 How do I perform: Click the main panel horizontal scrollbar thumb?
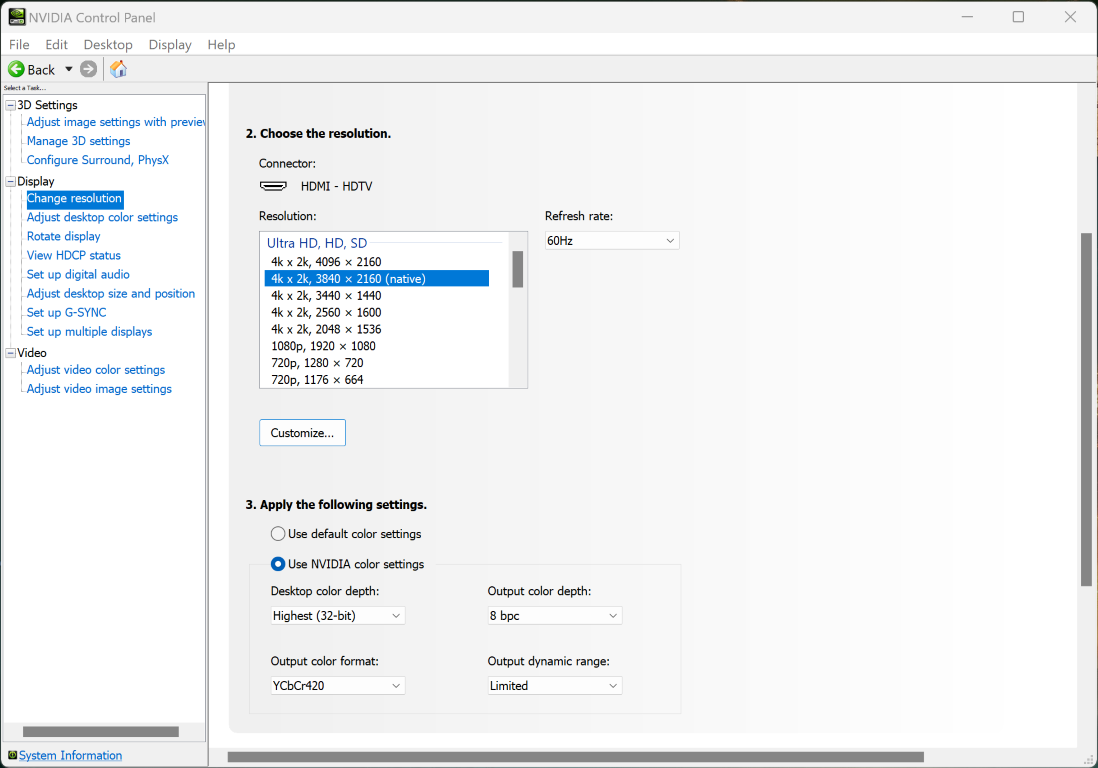tap(576, 757)
